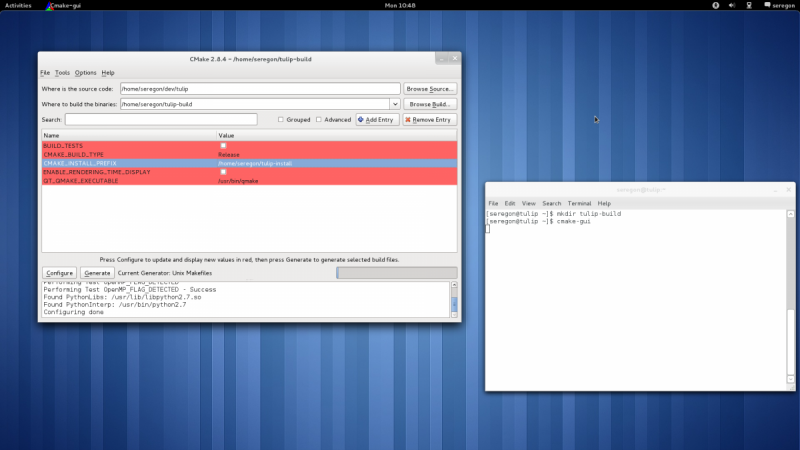Select the CMAKE_BUILD_TYPE row
The image size is (800, 450).
coord(249,155)
